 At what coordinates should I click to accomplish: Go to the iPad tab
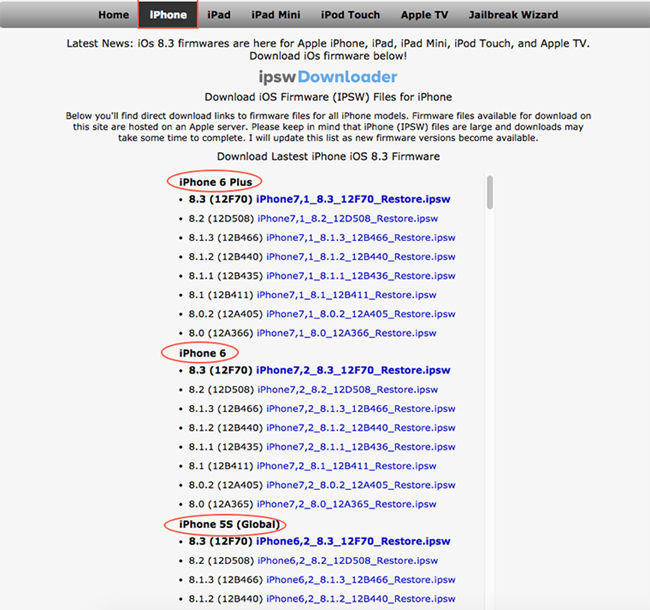[219, 15]
